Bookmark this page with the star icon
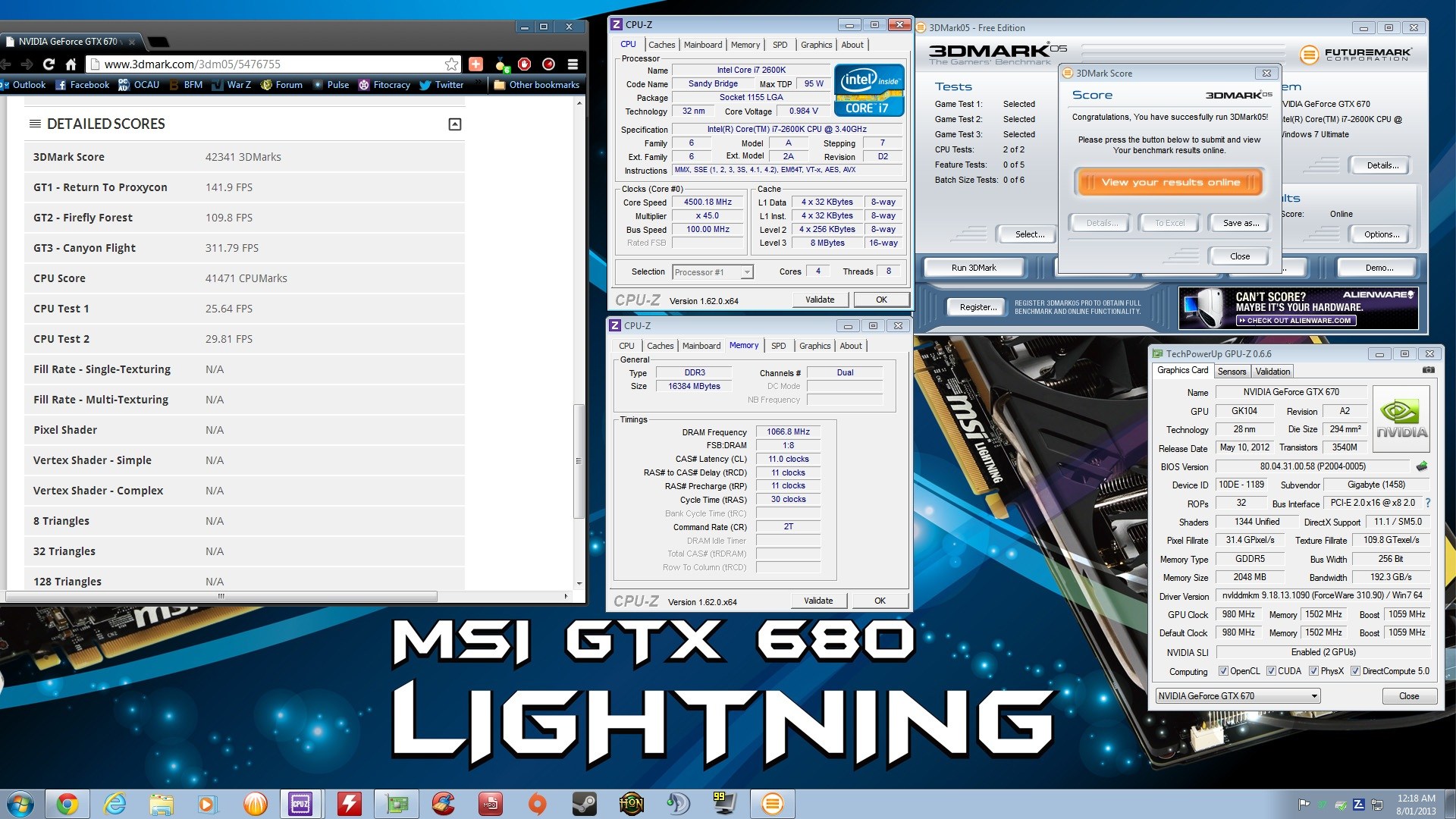The height and width of the screenshot is (819, 1456). point(451,64)
